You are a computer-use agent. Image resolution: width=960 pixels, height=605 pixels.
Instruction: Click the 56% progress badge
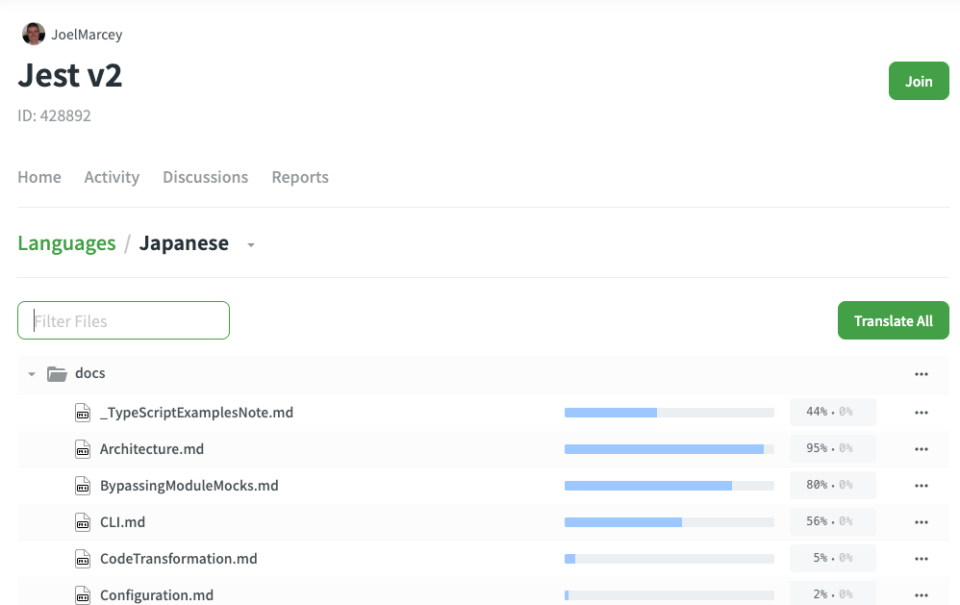point(833,522)
